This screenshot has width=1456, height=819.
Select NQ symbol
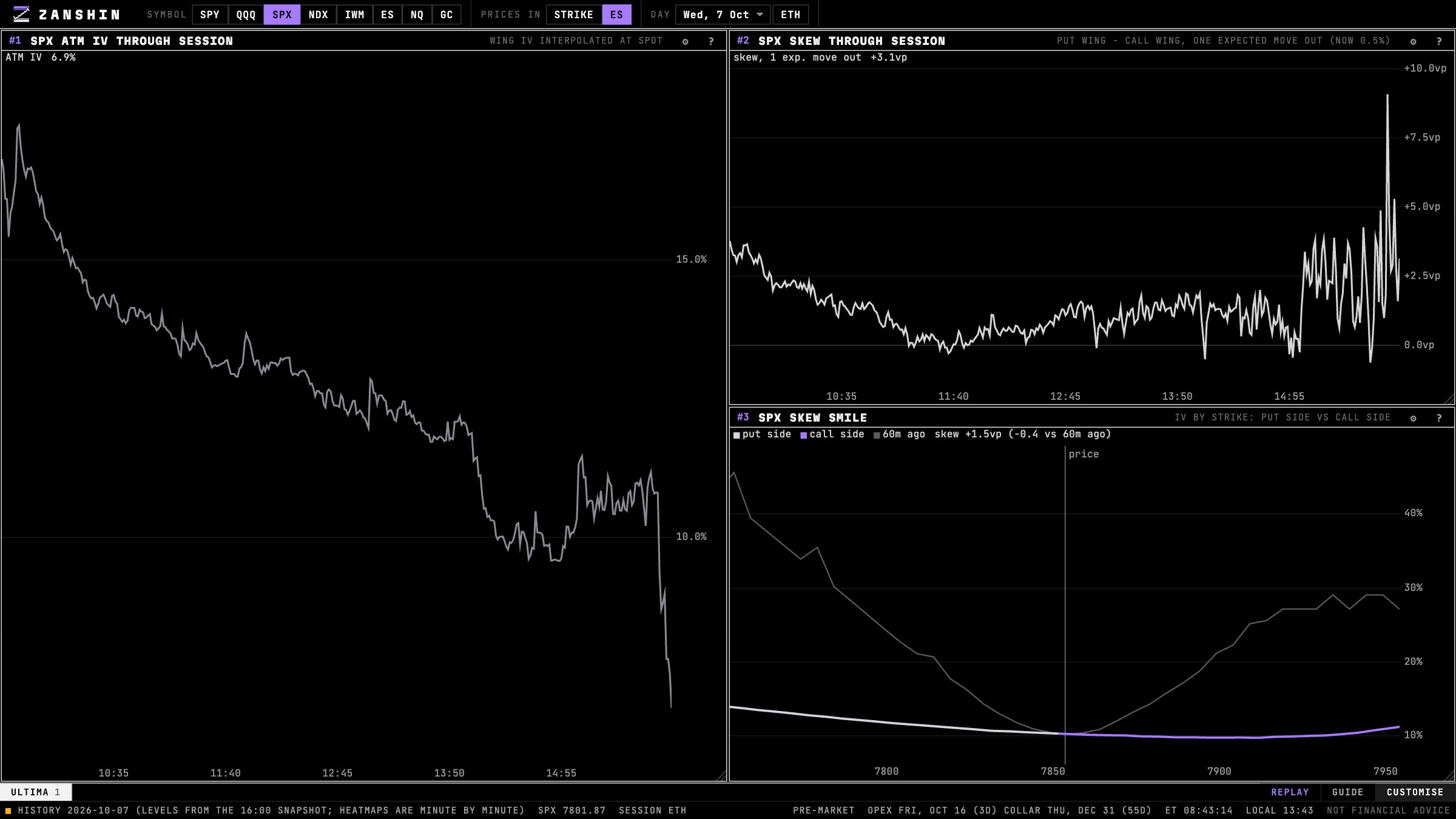point(417,15)
